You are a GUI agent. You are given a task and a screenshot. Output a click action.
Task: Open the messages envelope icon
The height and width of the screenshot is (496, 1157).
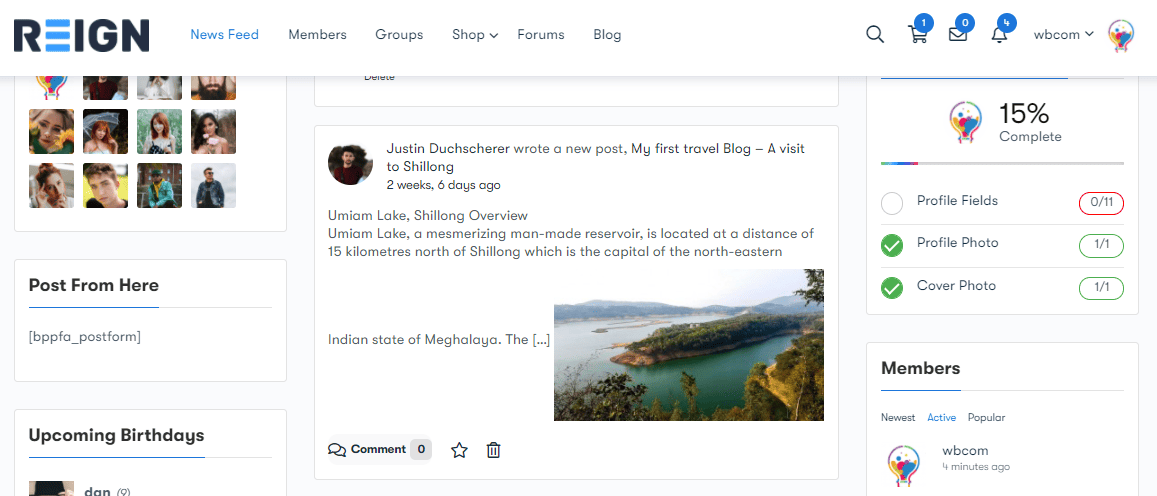958,35
